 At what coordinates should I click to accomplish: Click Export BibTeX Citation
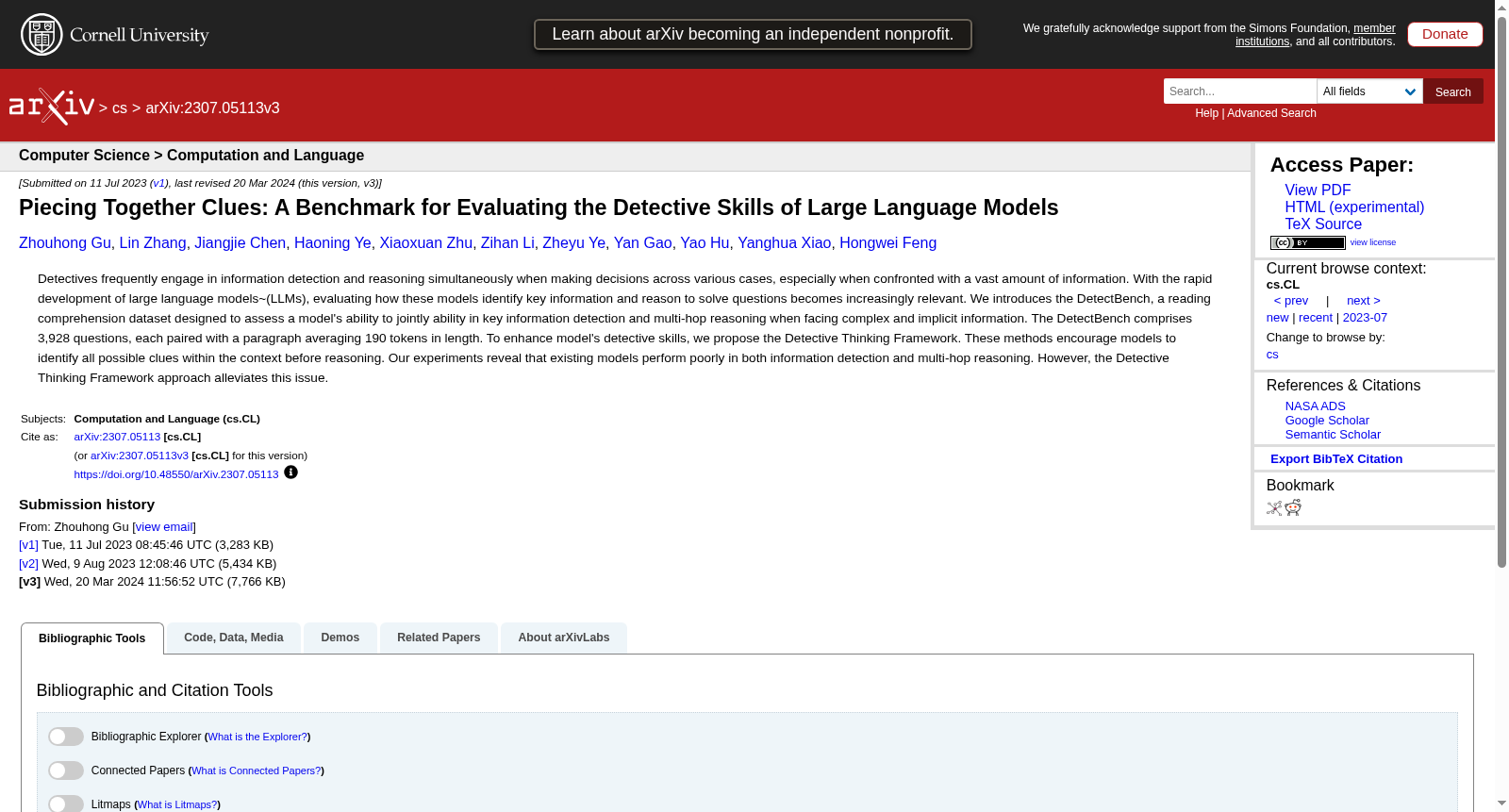tap(1336, 459)
